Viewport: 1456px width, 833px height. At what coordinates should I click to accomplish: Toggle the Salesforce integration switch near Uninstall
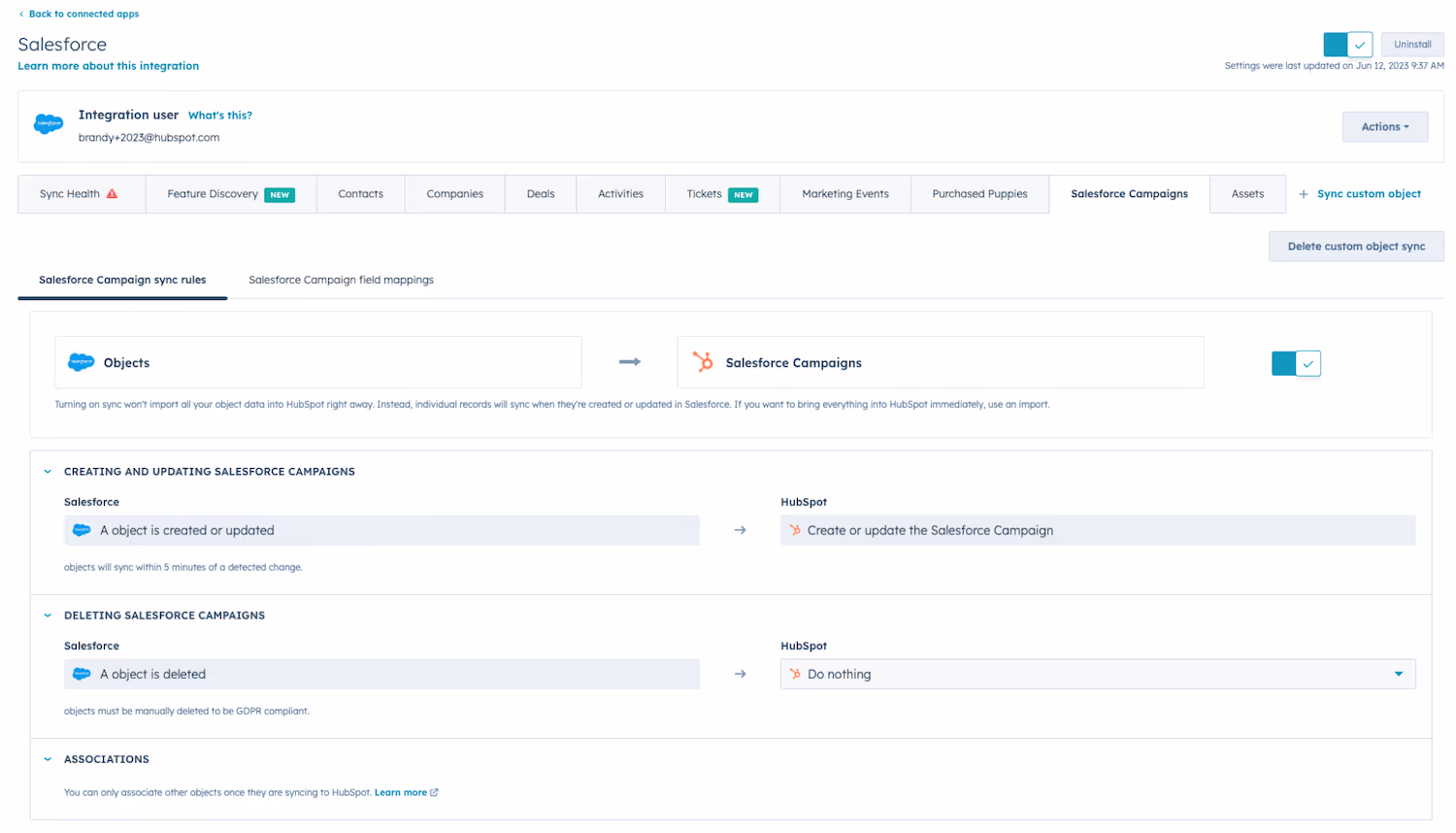pos(1347,45)
